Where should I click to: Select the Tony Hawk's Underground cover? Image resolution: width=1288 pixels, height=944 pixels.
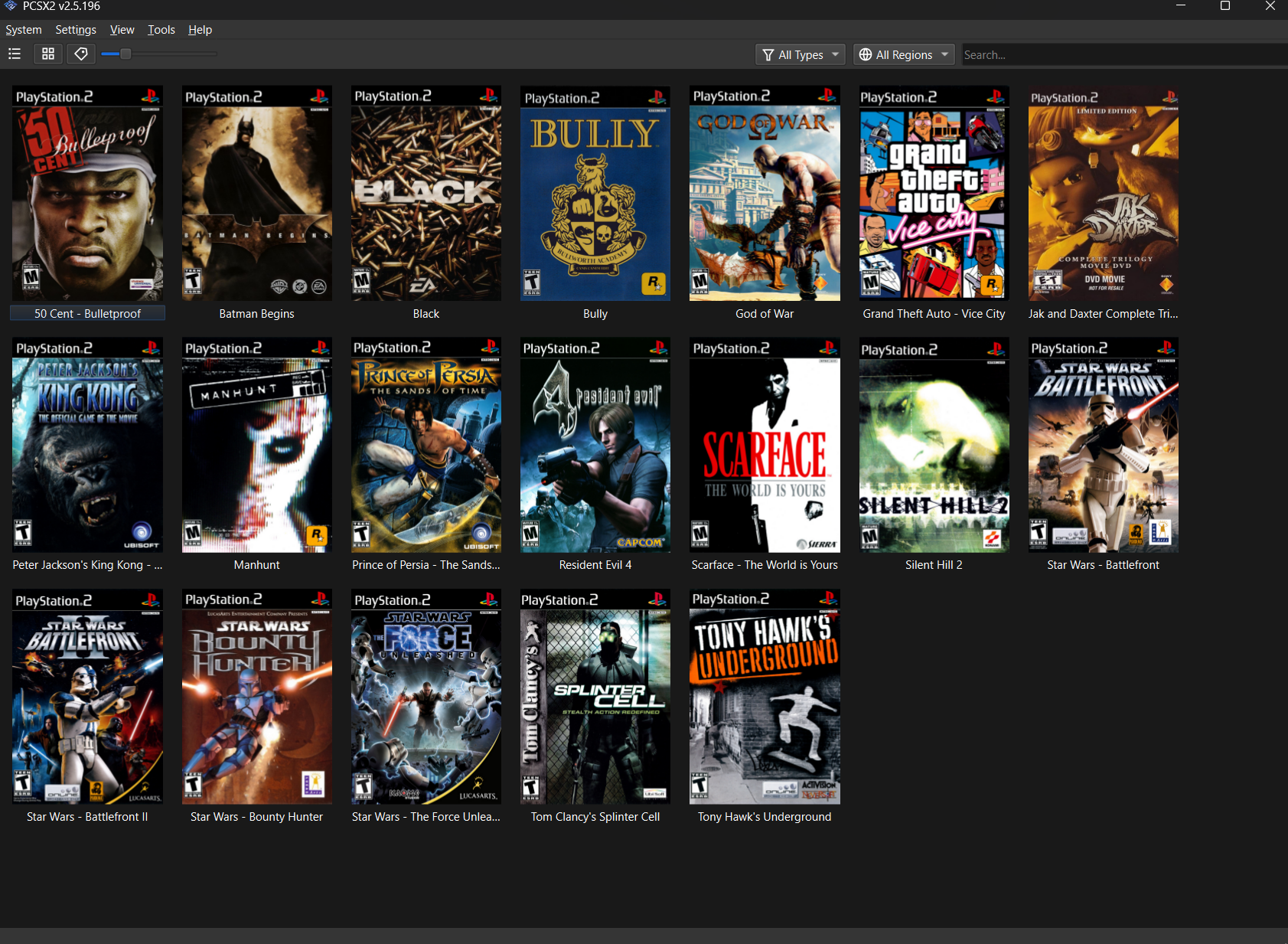(765, 697)
